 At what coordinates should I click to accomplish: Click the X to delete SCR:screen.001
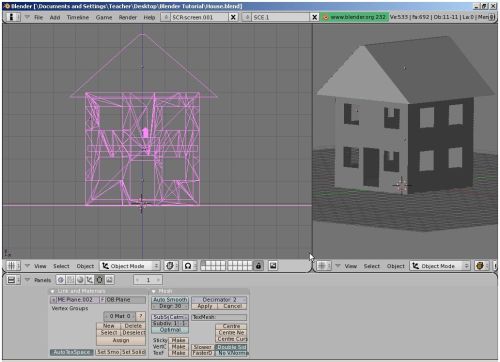(x=233, y=17)
